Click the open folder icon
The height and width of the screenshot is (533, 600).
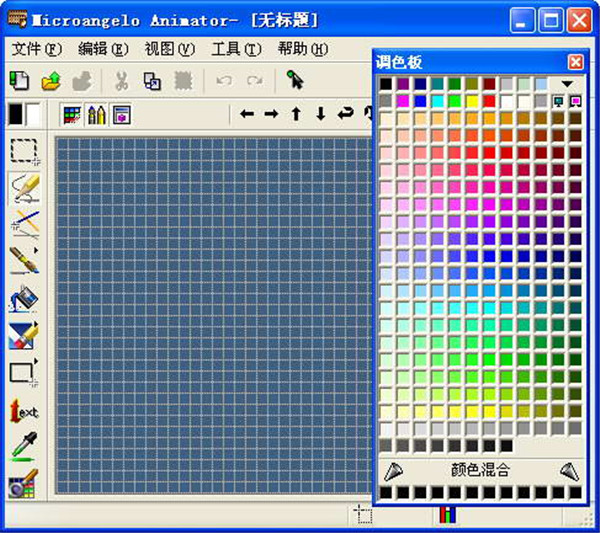tap(51, 81)
